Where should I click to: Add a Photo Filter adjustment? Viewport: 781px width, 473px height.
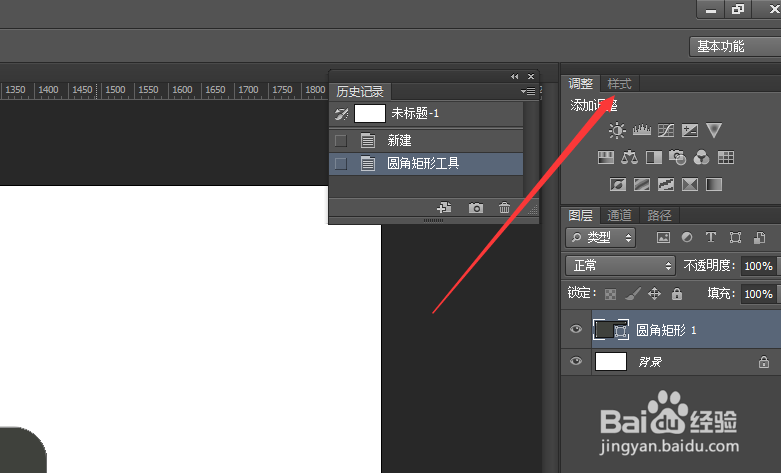pyautogui.click(x=677, y=158)
